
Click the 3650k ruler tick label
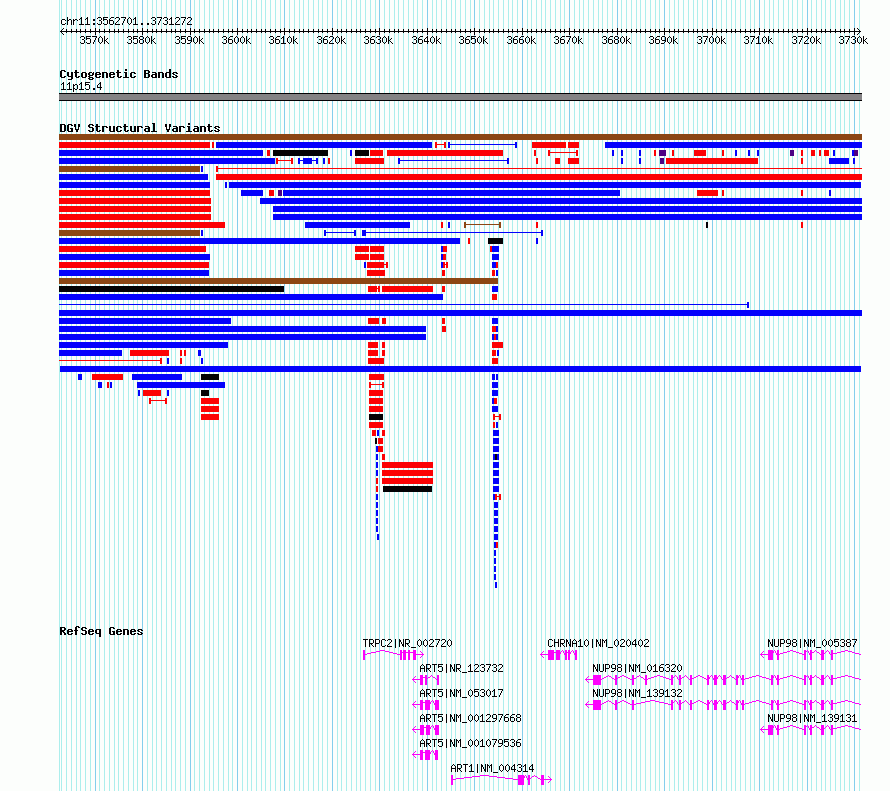[x=473, y=40]
